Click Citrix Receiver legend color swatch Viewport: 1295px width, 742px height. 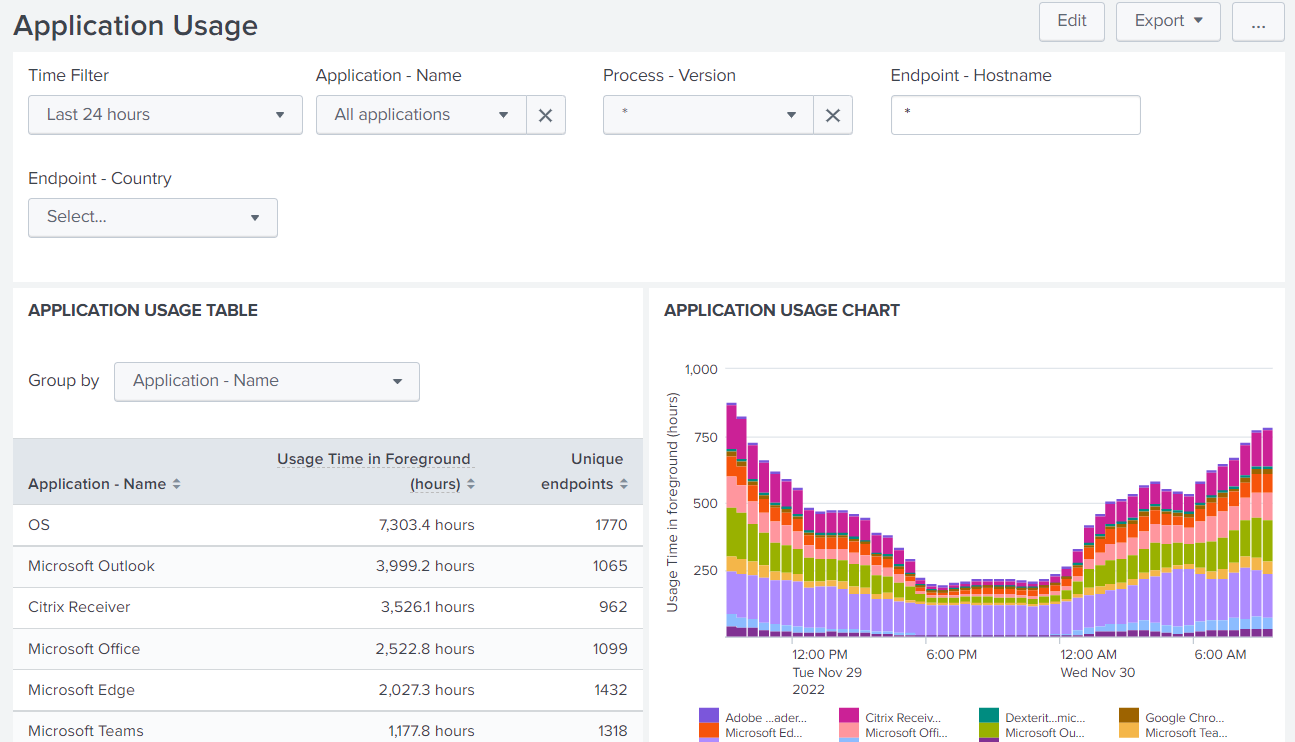click(849, 716)
